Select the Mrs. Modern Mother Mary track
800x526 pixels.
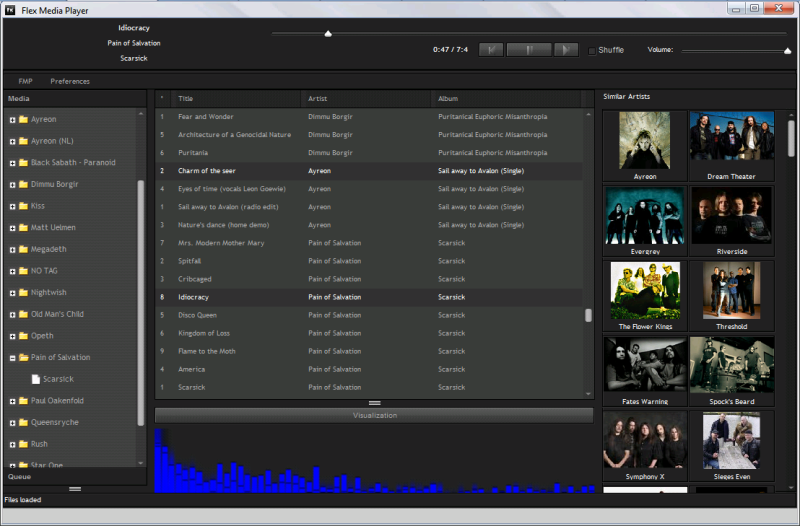click(x=369, y=243)
